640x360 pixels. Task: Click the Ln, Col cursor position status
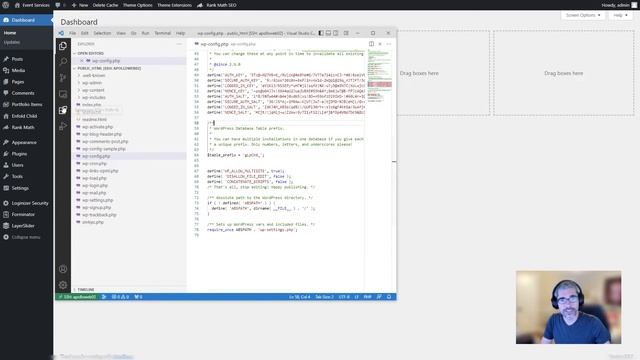click(300, 297)
